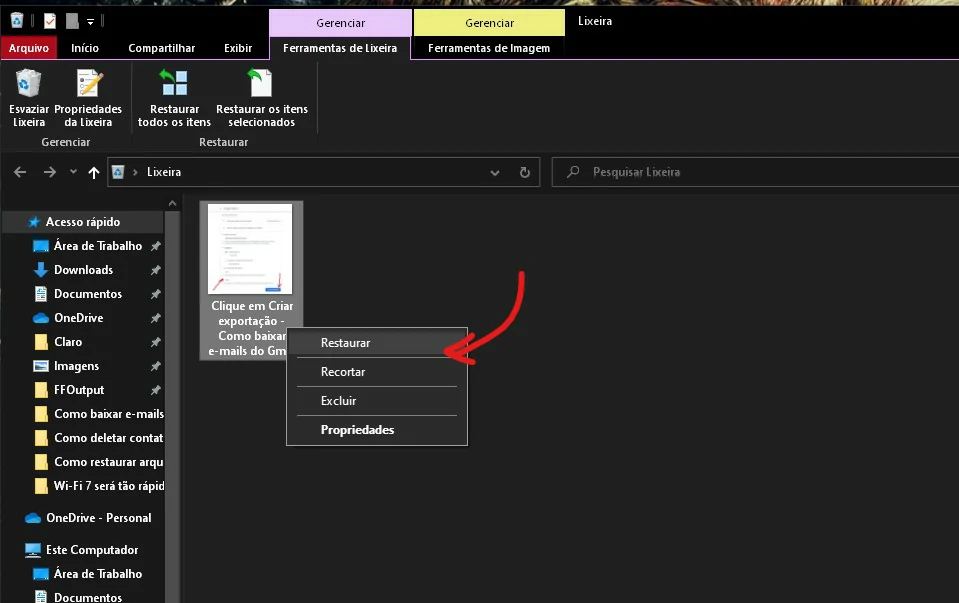Click the Acesso rápido star icon
This screenshot has width=959, height=603.
pyautogui.click(x=34, y=222)
